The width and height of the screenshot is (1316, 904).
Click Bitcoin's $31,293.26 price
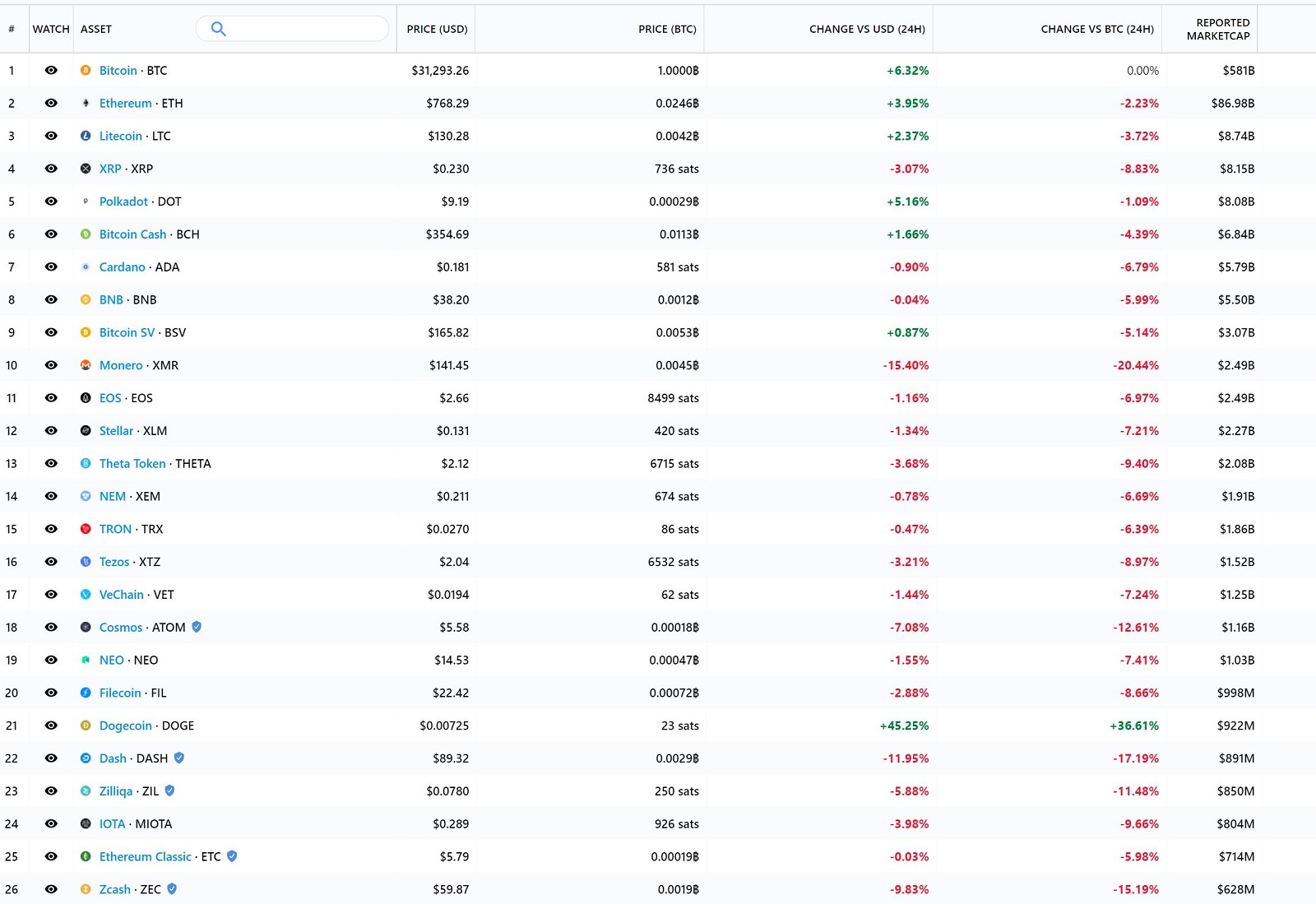point(440,71)
